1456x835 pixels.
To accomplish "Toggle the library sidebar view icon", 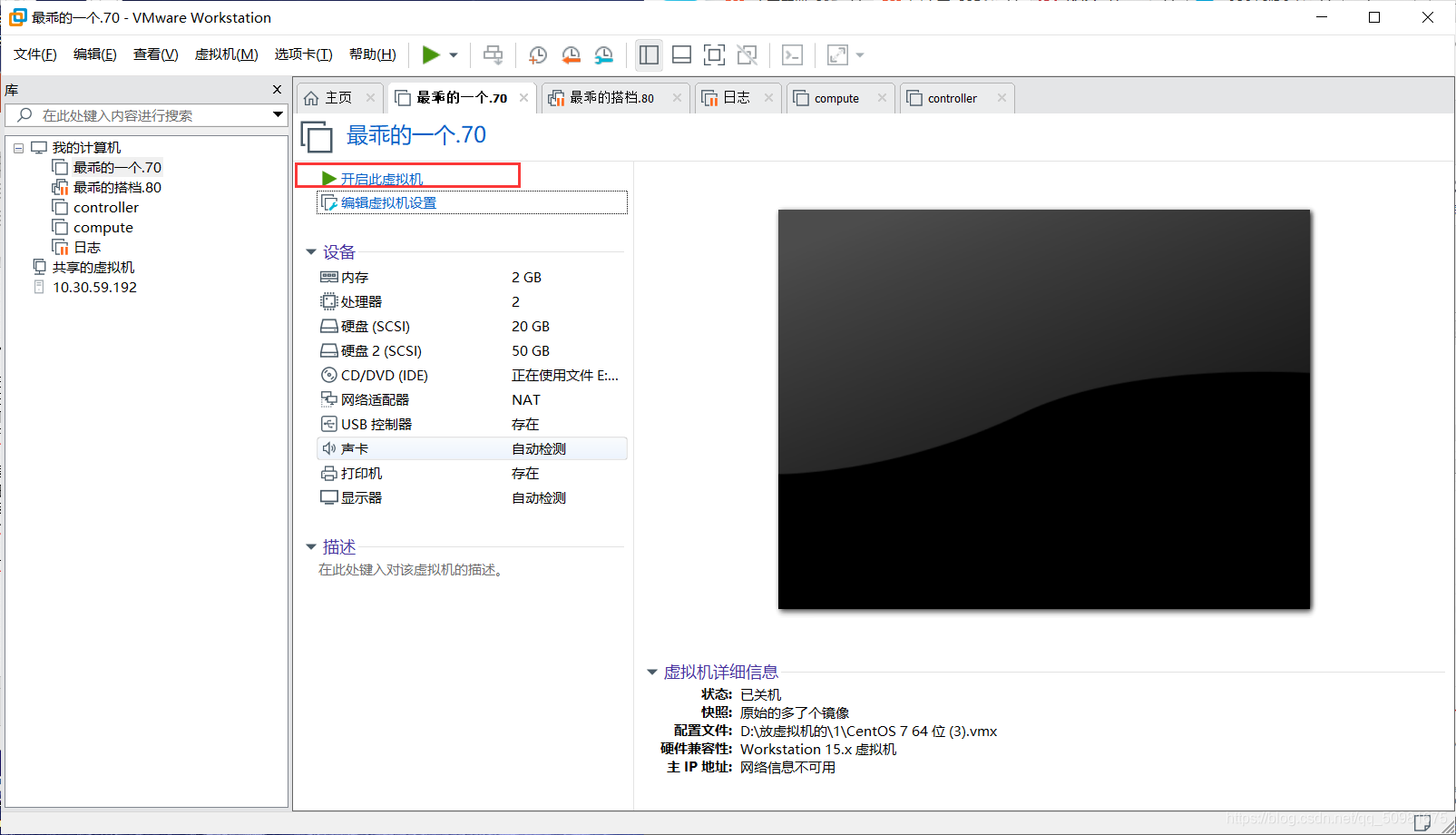I will tap(649, 55).
